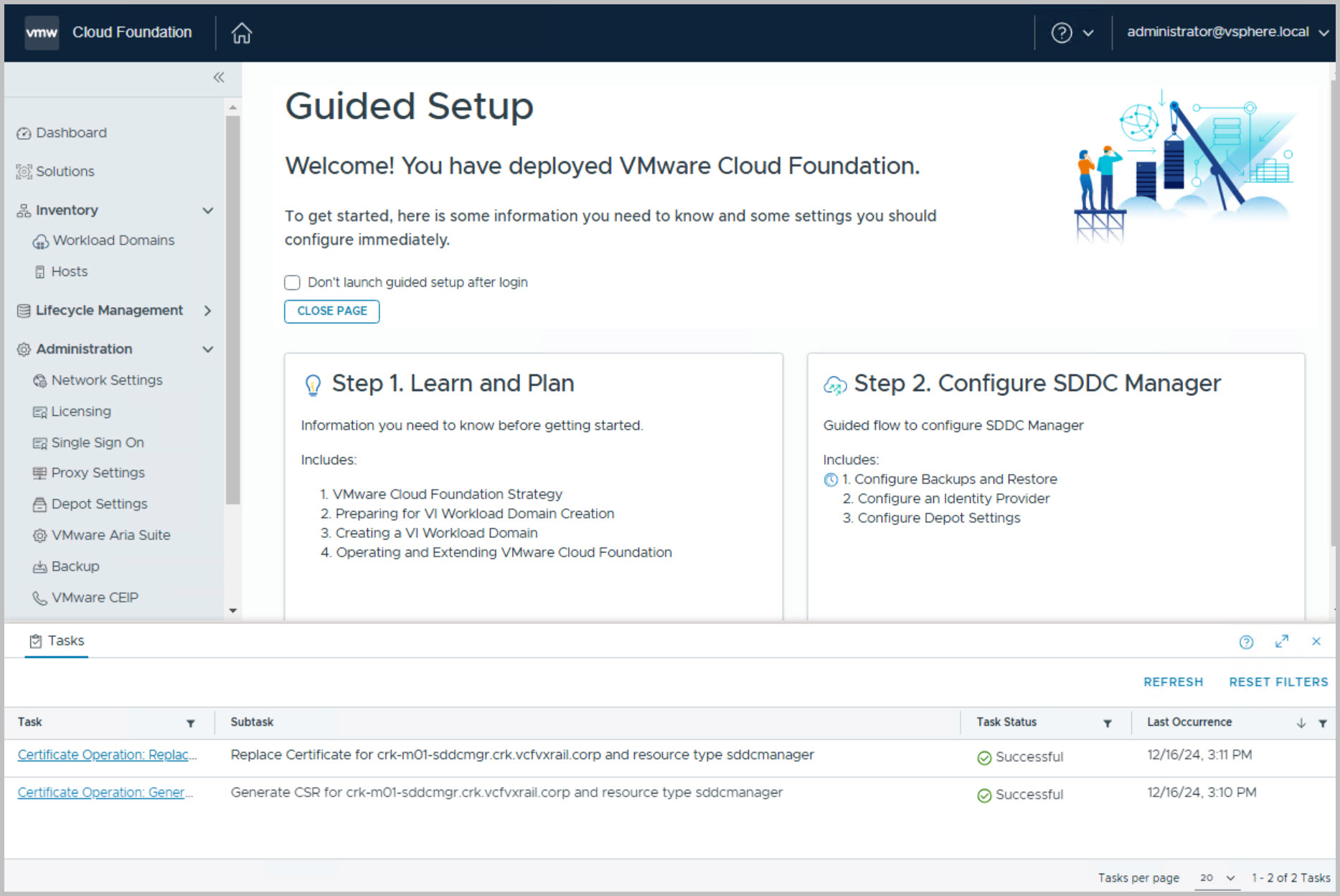Click Cloud Foundation title text
This screenshot has height=896, width=1340.
pyautogui.click(x=132, y=32)
